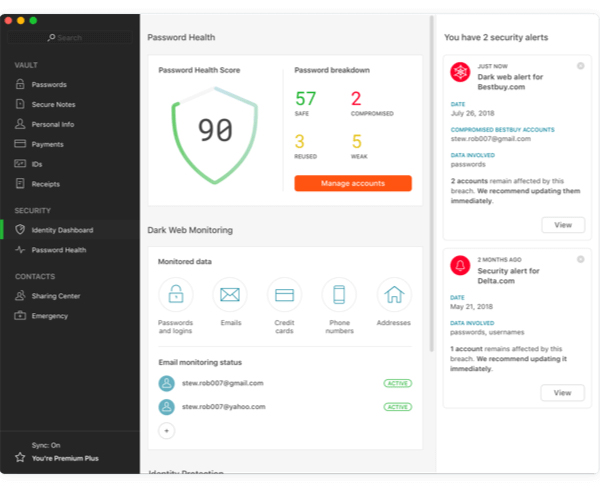Open Emergency under Contacts
This screenshot has height=498, width=600.
click(70, 316)
